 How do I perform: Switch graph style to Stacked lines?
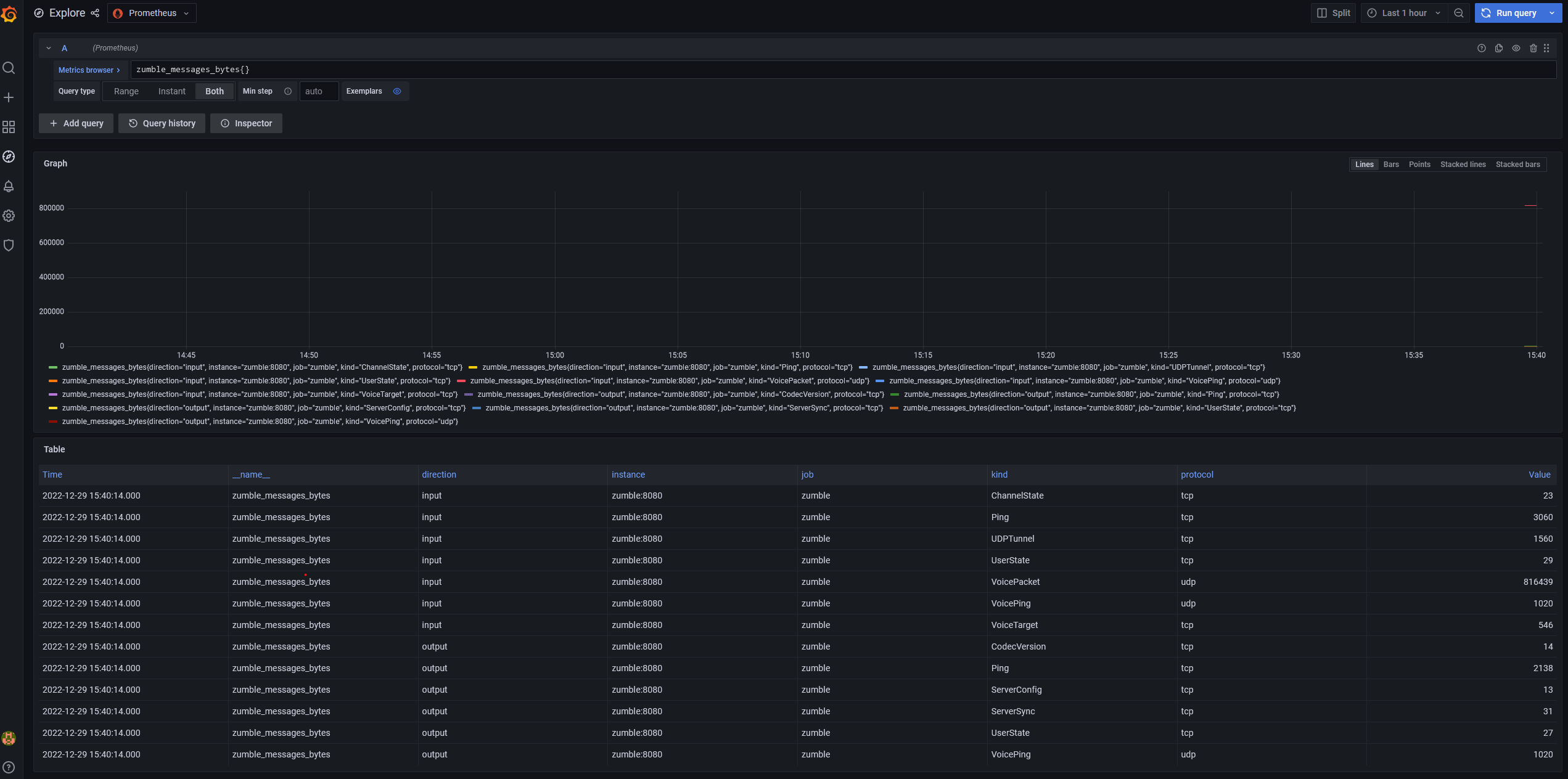point(1463,165)
